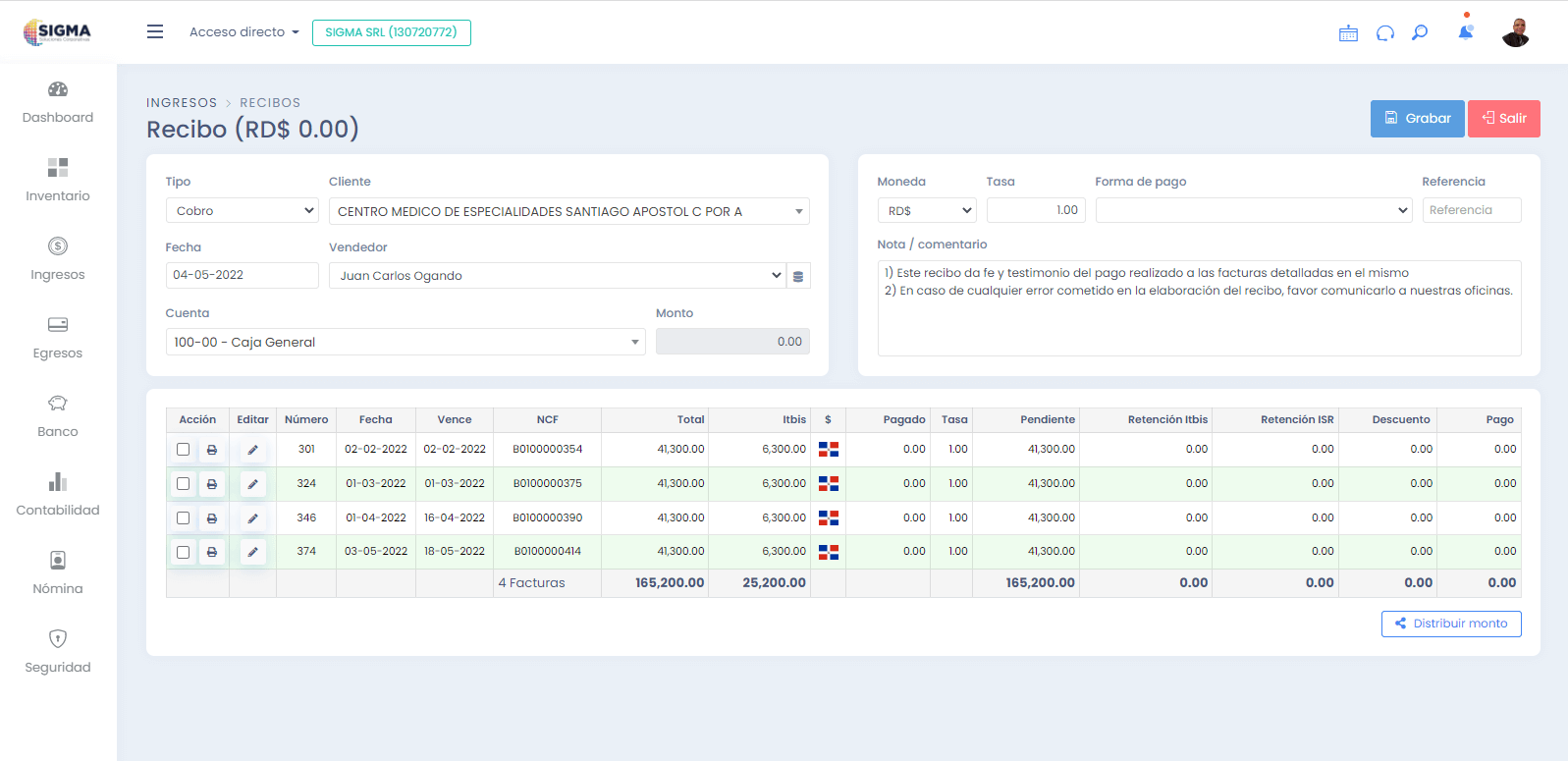Open the calendar icon in header

pyautogui.click(x=1348, y=33)
